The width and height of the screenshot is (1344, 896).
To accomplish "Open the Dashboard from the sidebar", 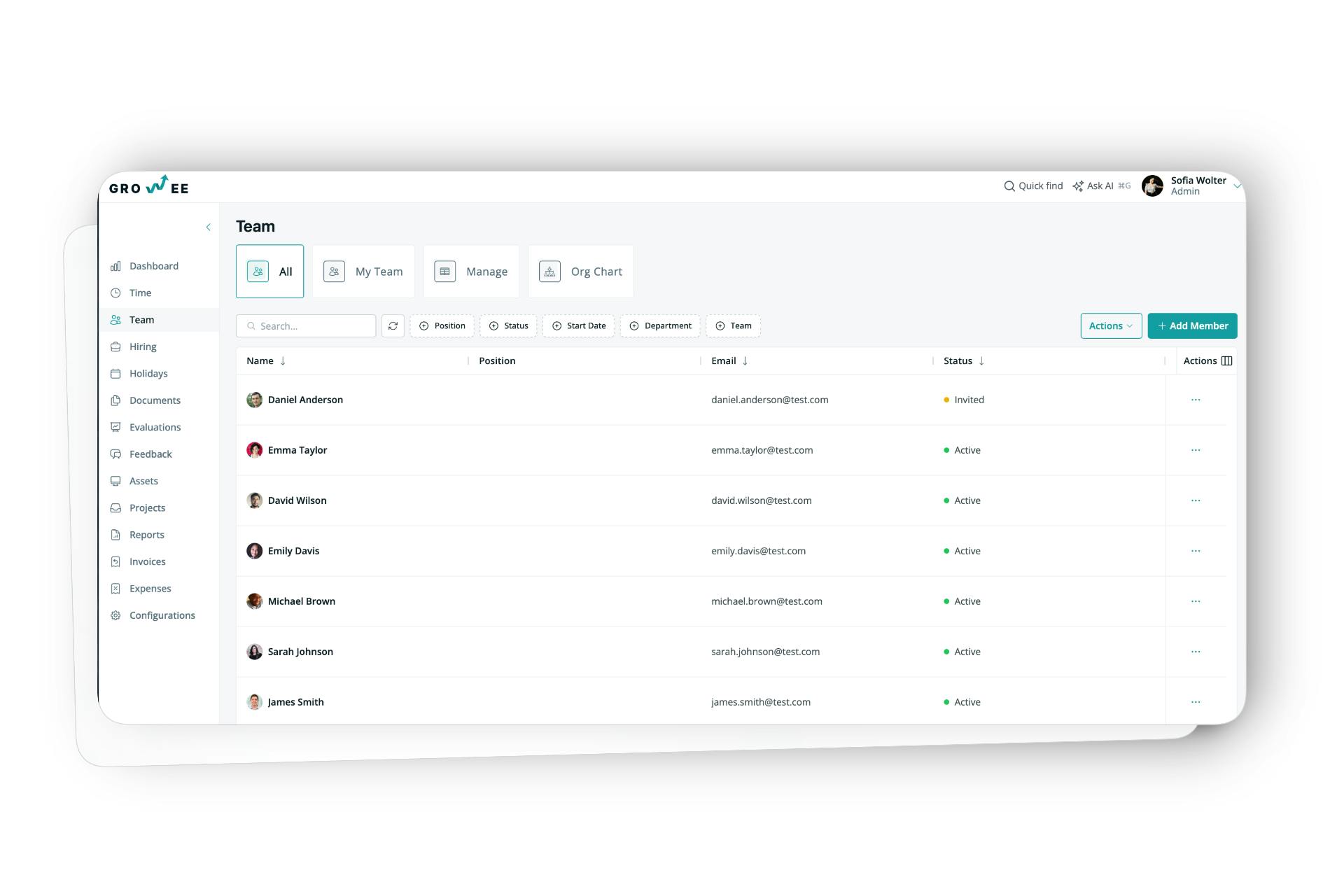I will point(153,265).
